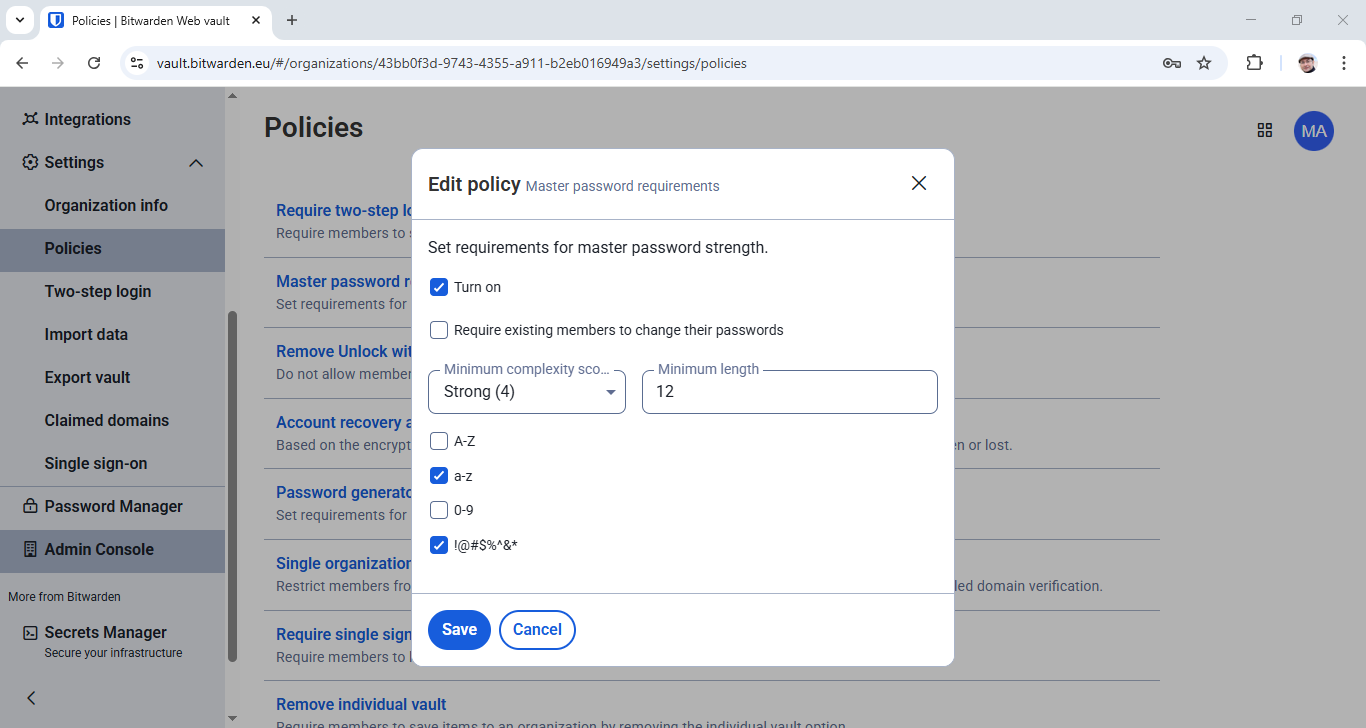The image size is (1366, 728).
Task: Open the Require single sign-on policy
Action: click(344, 634)
